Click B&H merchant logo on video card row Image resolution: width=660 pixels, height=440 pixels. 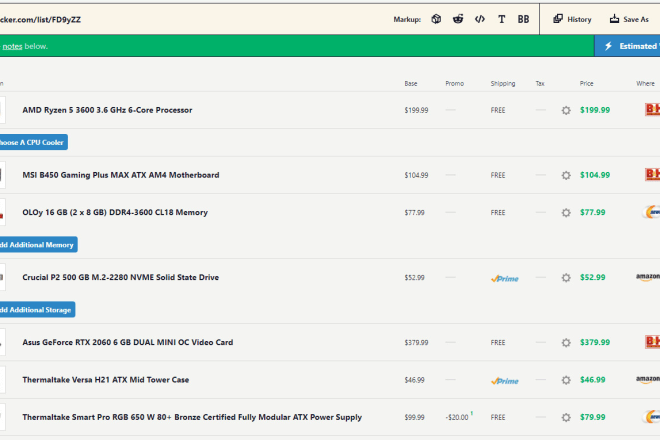tap(652, 342)
